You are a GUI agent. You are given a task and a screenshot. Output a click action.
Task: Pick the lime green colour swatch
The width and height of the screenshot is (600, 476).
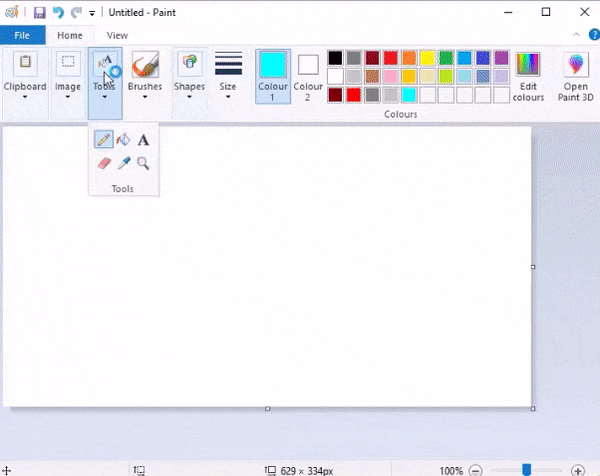446,77
